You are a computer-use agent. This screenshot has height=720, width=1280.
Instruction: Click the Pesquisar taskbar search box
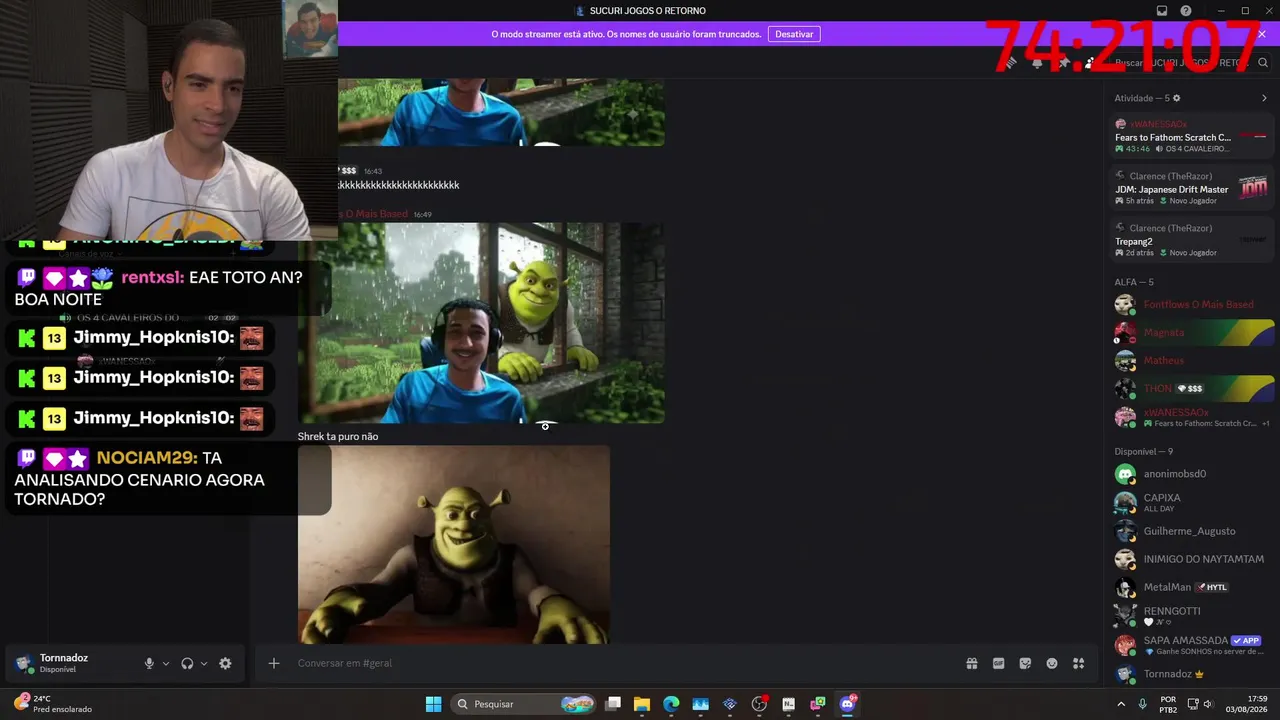[523, 704]
